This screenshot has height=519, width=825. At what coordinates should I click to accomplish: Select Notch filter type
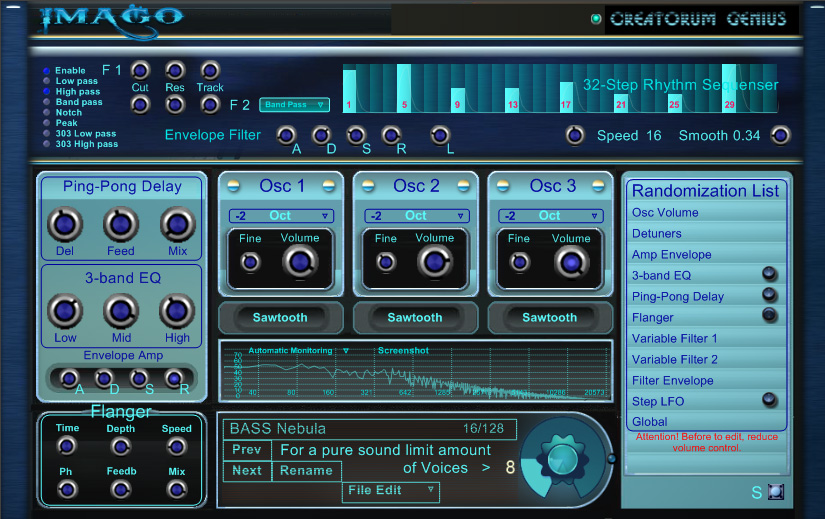47,113
